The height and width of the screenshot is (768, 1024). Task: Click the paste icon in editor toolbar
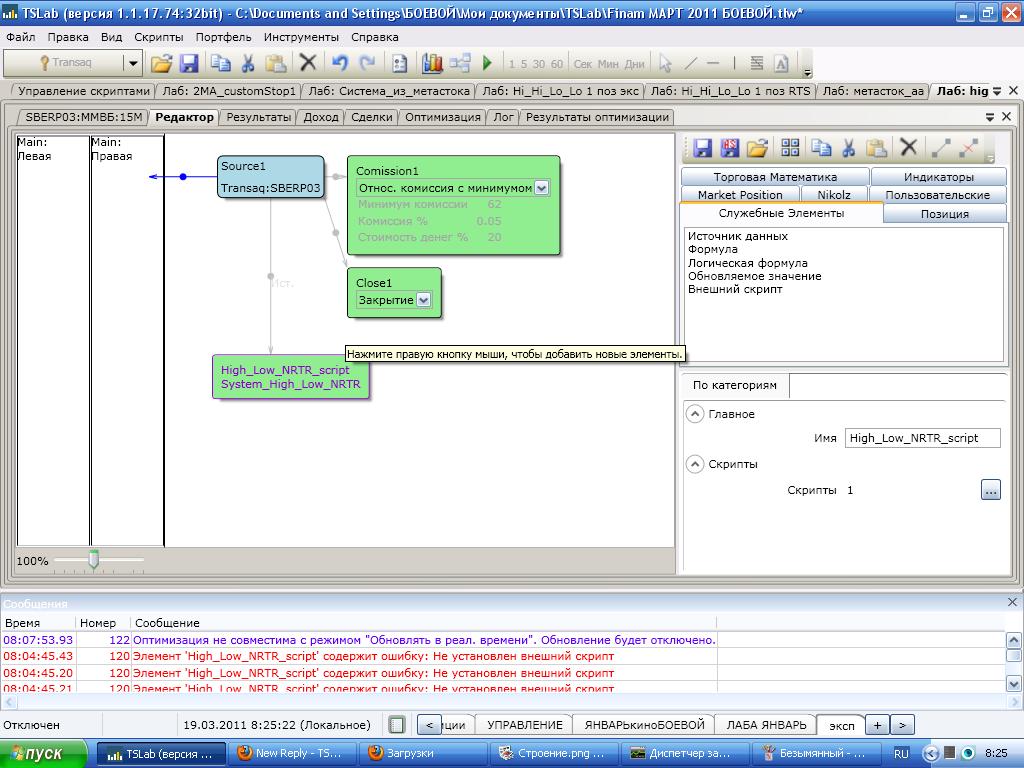point(877,148)
